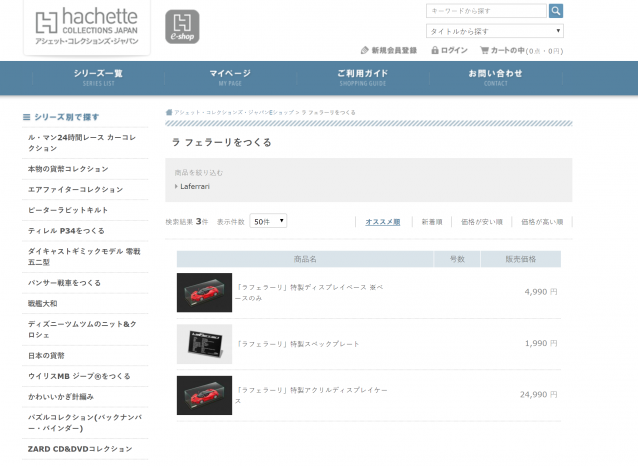This screenshot has width=638, height=466.
Task: Open ダイキャストギミックモデル 零戦五二型 series
Action: (85, 257)
